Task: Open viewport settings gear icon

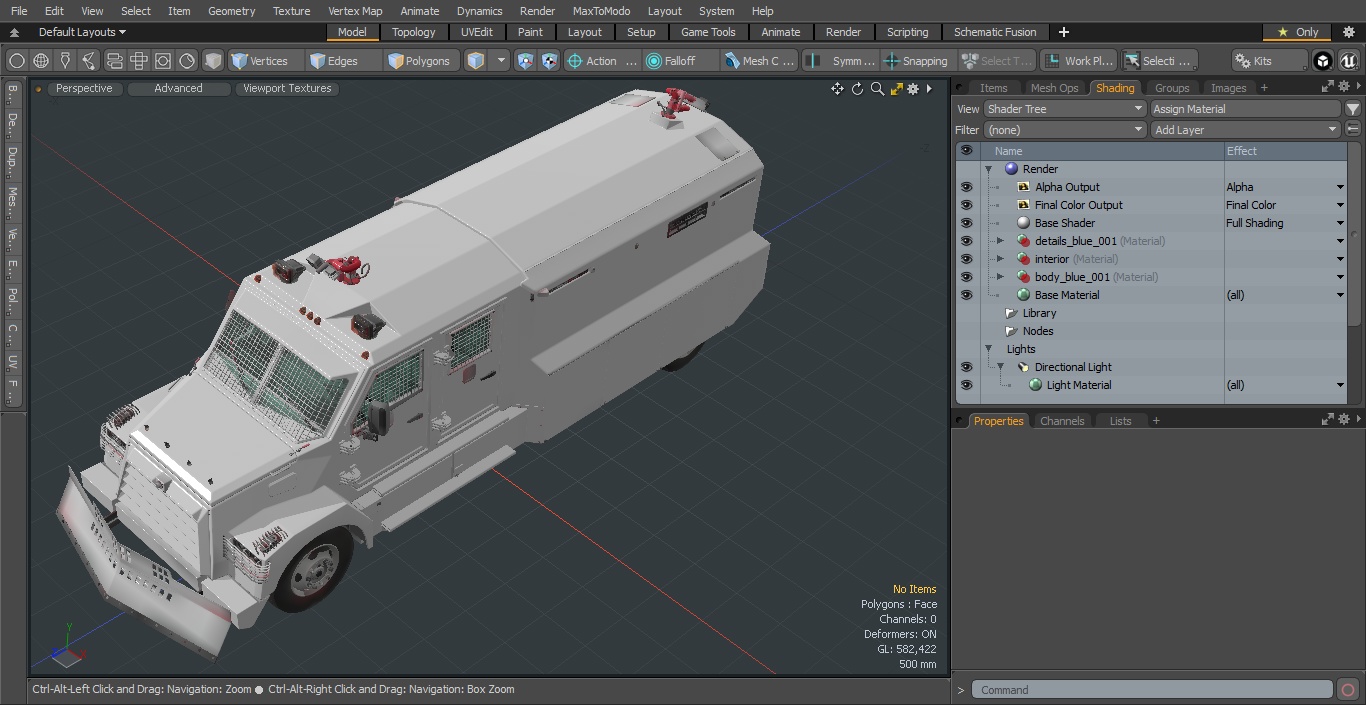Action: coord(913,89)
